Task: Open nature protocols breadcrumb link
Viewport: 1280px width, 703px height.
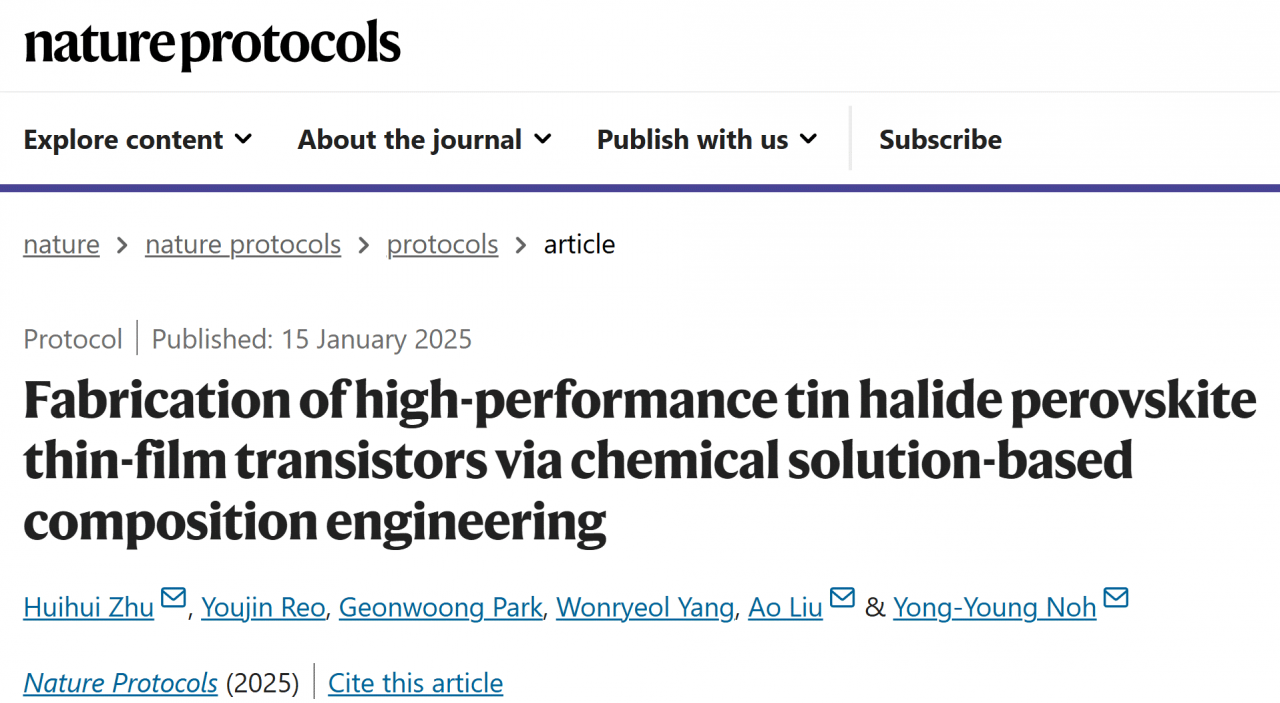Action: (x=243, y=245)
